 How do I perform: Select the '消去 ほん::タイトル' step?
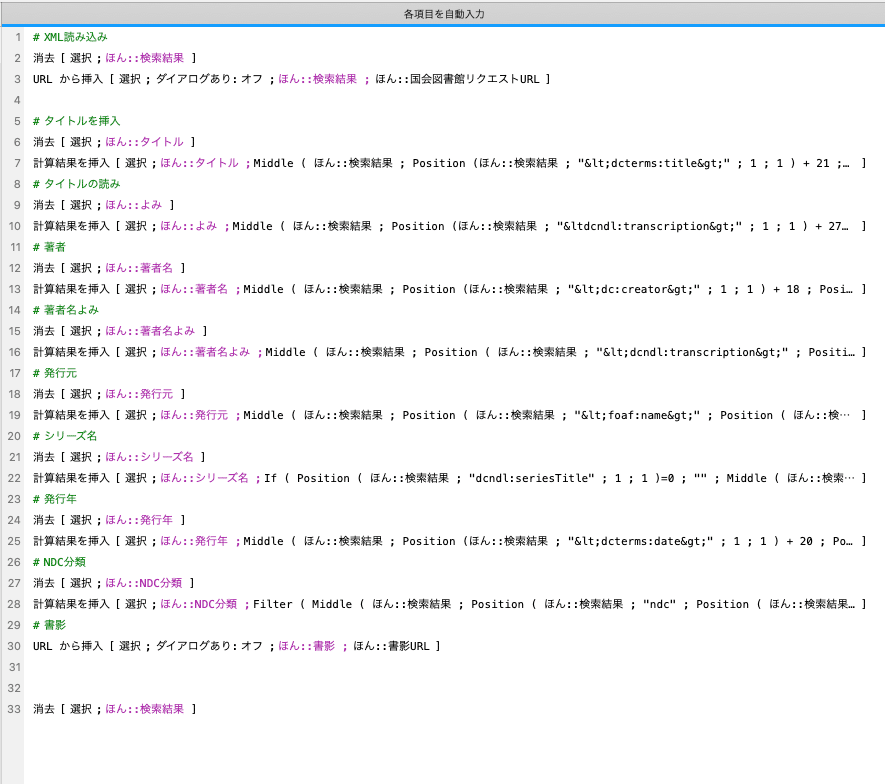coord(114,142)
